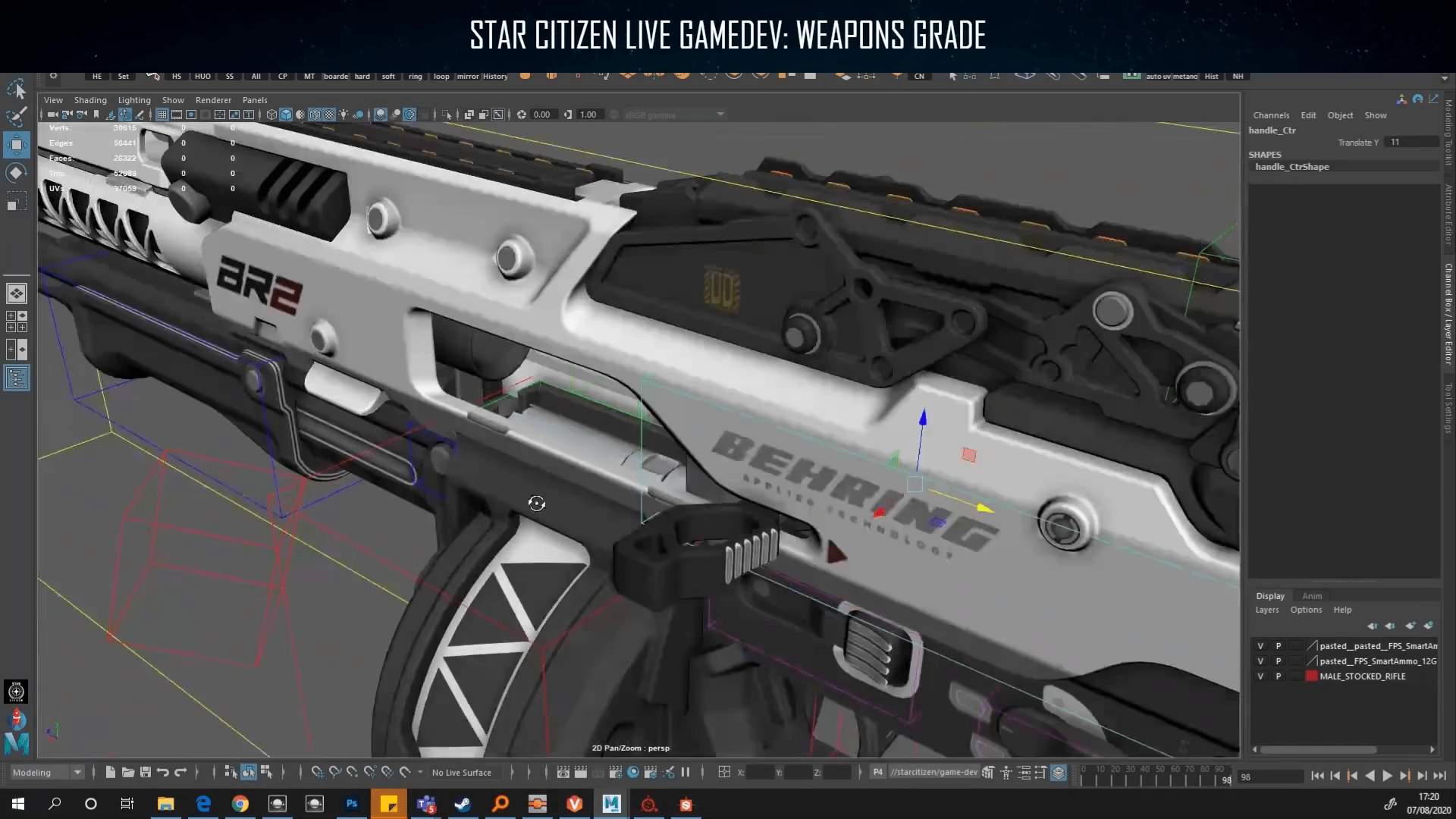Screen dimensions: 1456x819
Task: Toggle the viewport grid display icon
Action: coord(162,115)
